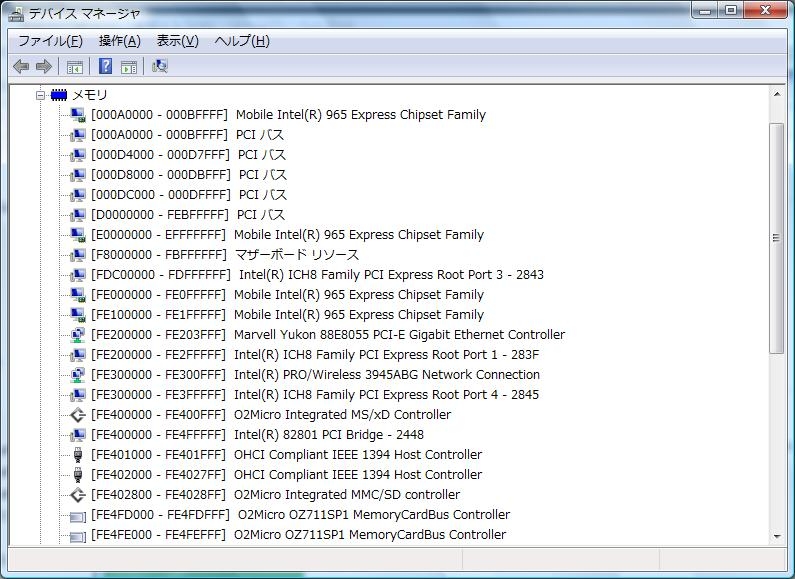795x579 pixels.
Task: Select Intel PRO/Wireless 3945ABG Network Connection text
Action: 387,375
